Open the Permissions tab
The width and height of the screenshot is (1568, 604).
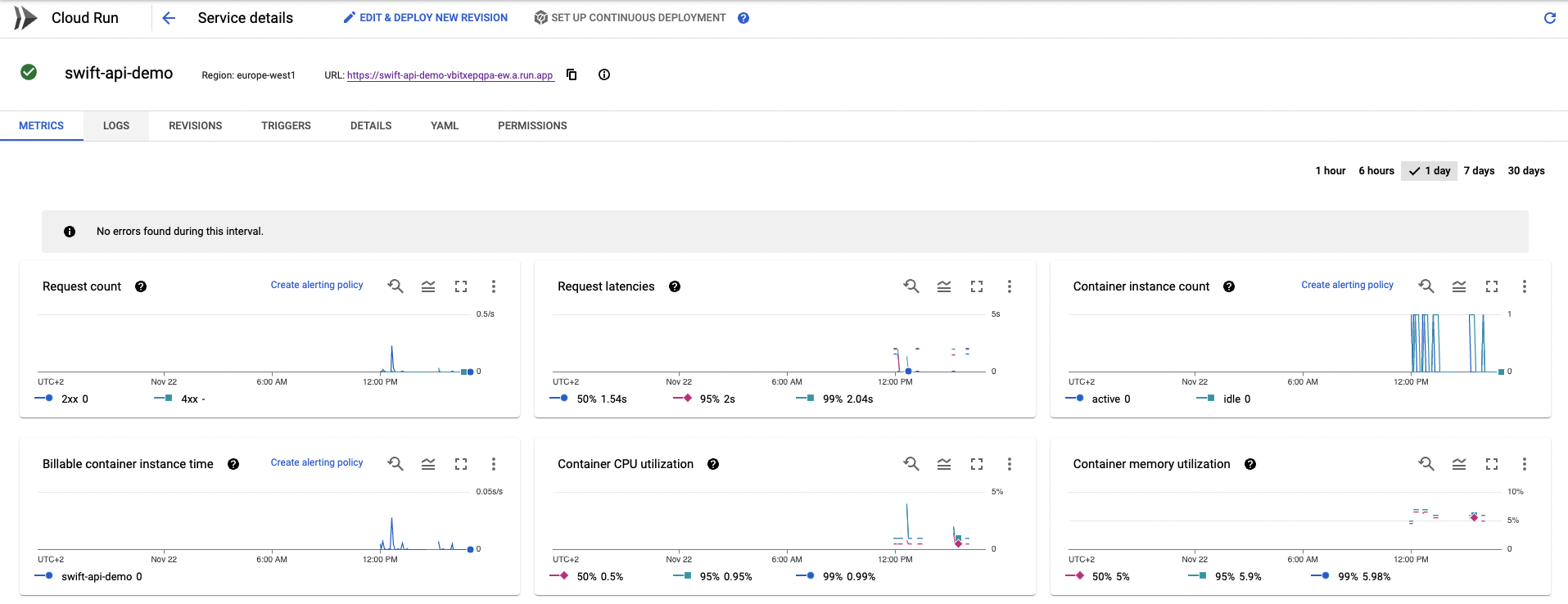tap(532, 126)
